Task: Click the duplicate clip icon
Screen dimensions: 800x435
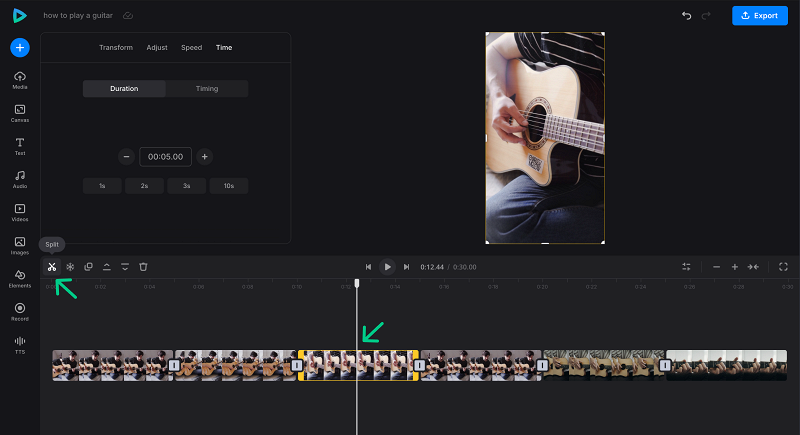Action: (x=88, y=267)
